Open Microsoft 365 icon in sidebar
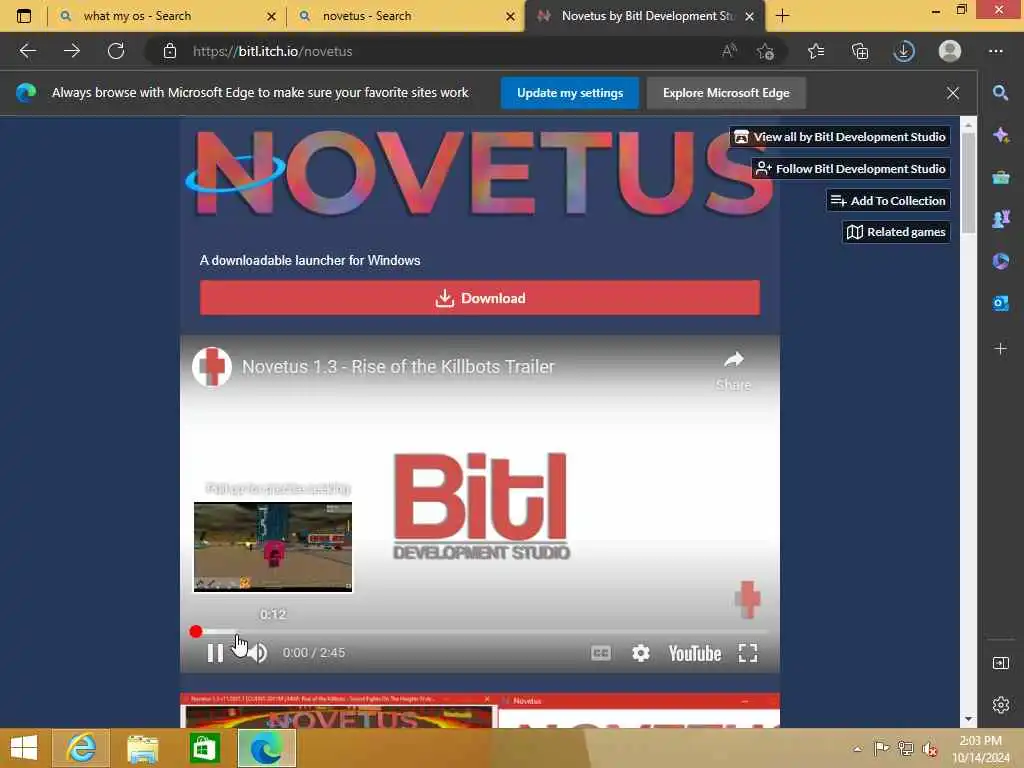This screenshot has height=768, width=1024. click(1000, 261)
